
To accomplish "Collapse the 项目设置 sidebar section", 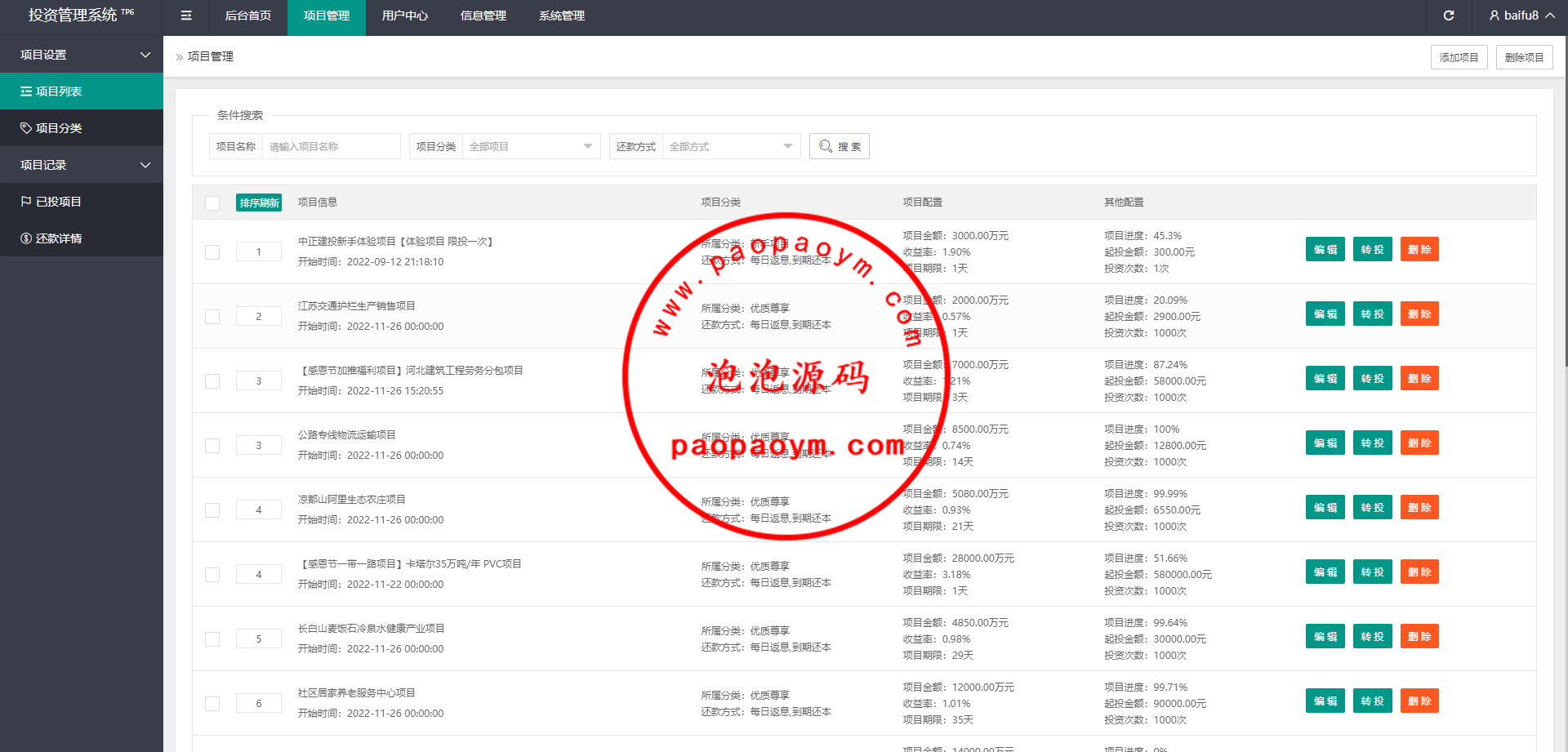I will point(82,55).
